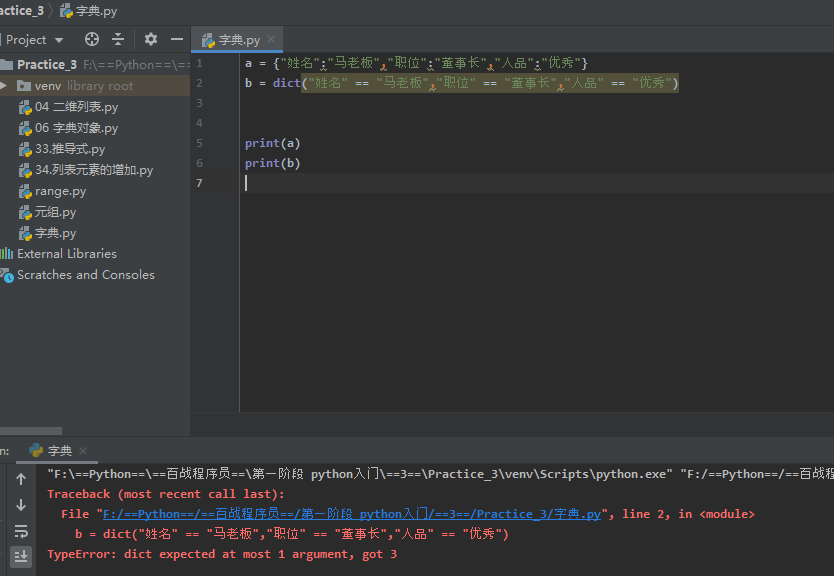
Task: Expand the venv library root folder
Action: [x=4, y=86]
